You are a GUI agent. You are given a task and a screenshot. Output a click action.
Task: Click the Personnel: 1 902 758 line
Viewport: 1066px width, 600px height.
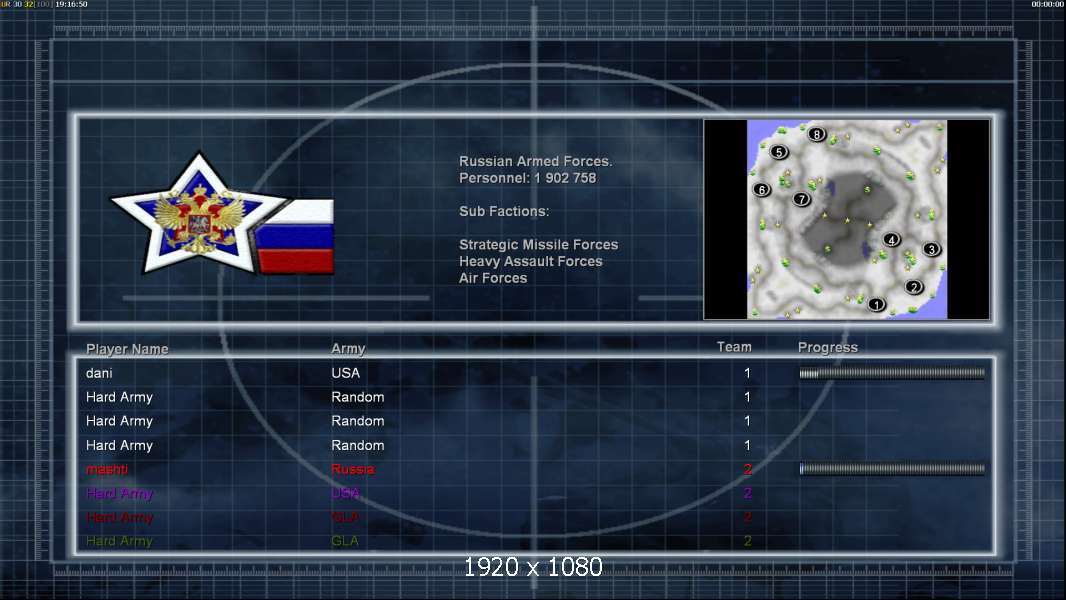coord(528,178)
